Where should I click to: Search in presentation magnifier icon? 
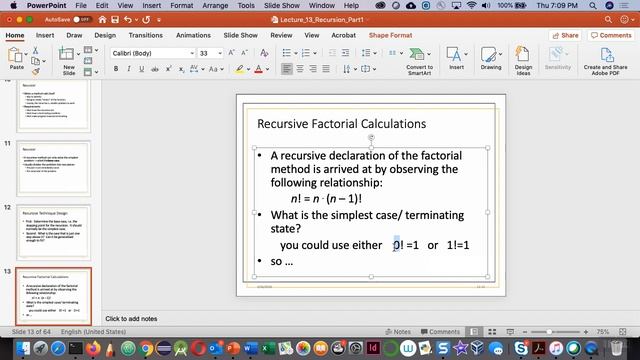coord(608,20)
